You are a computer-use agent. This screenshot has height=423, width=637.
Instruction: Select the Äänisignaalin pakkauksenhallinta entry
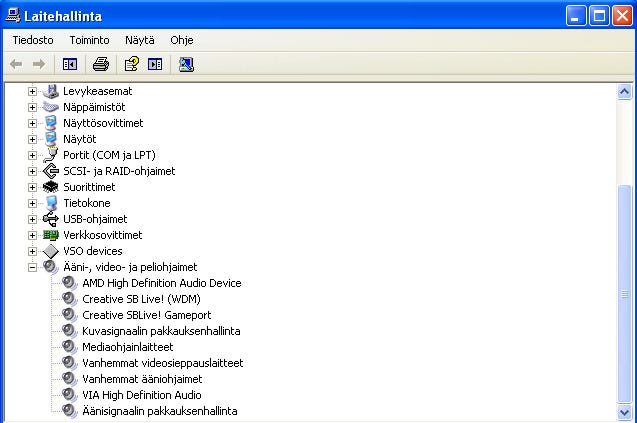[x=160, y=411]
